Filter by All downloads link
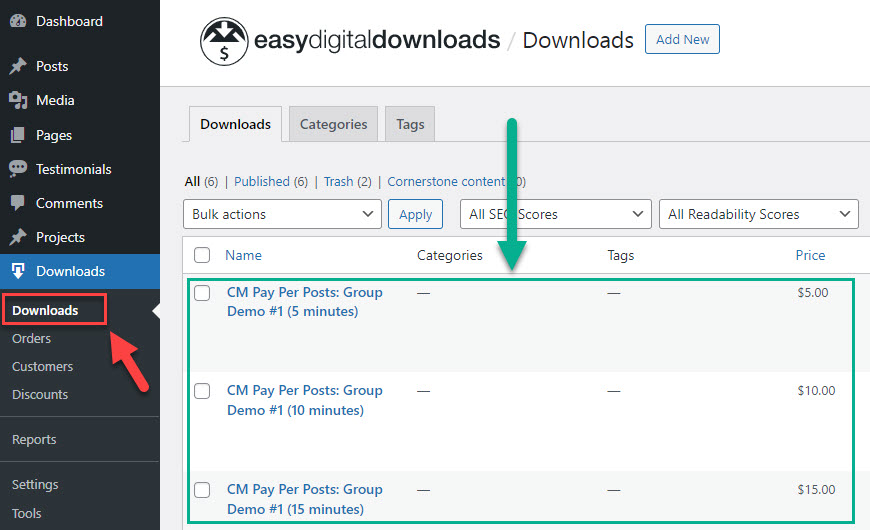The width and height of the screenshot is (870, 530). (x=192, y=181)
